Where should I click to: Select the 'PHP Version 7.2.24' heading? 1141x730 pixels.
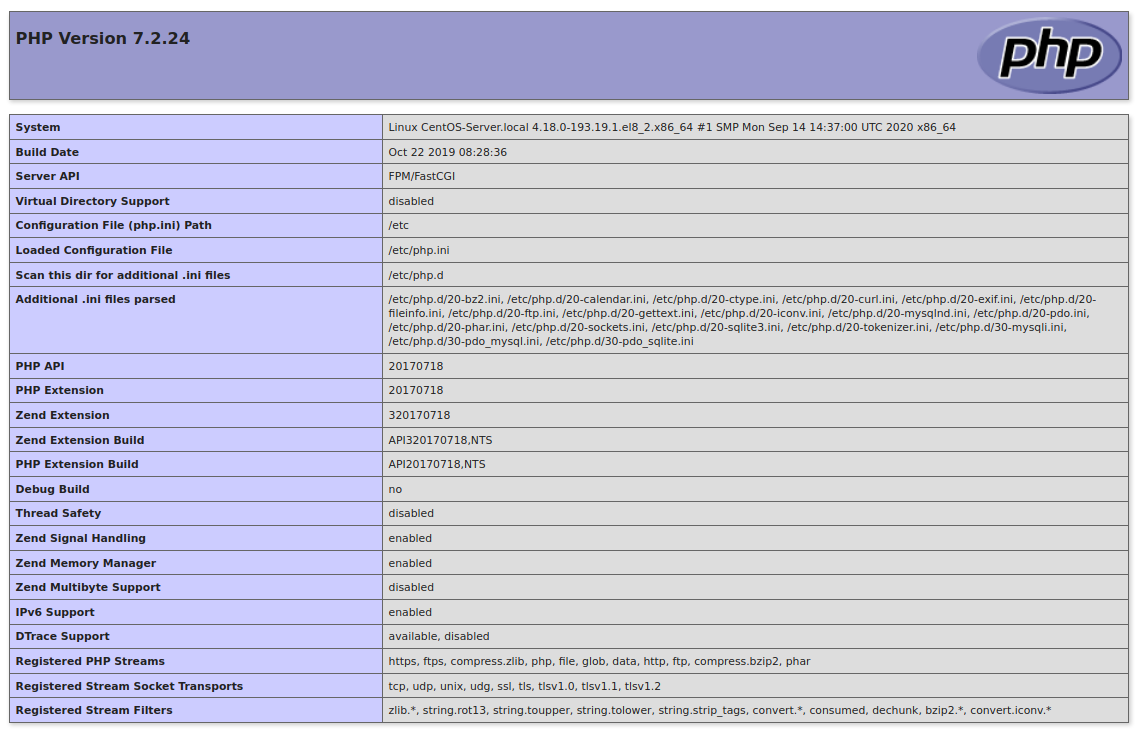(103, 39)
